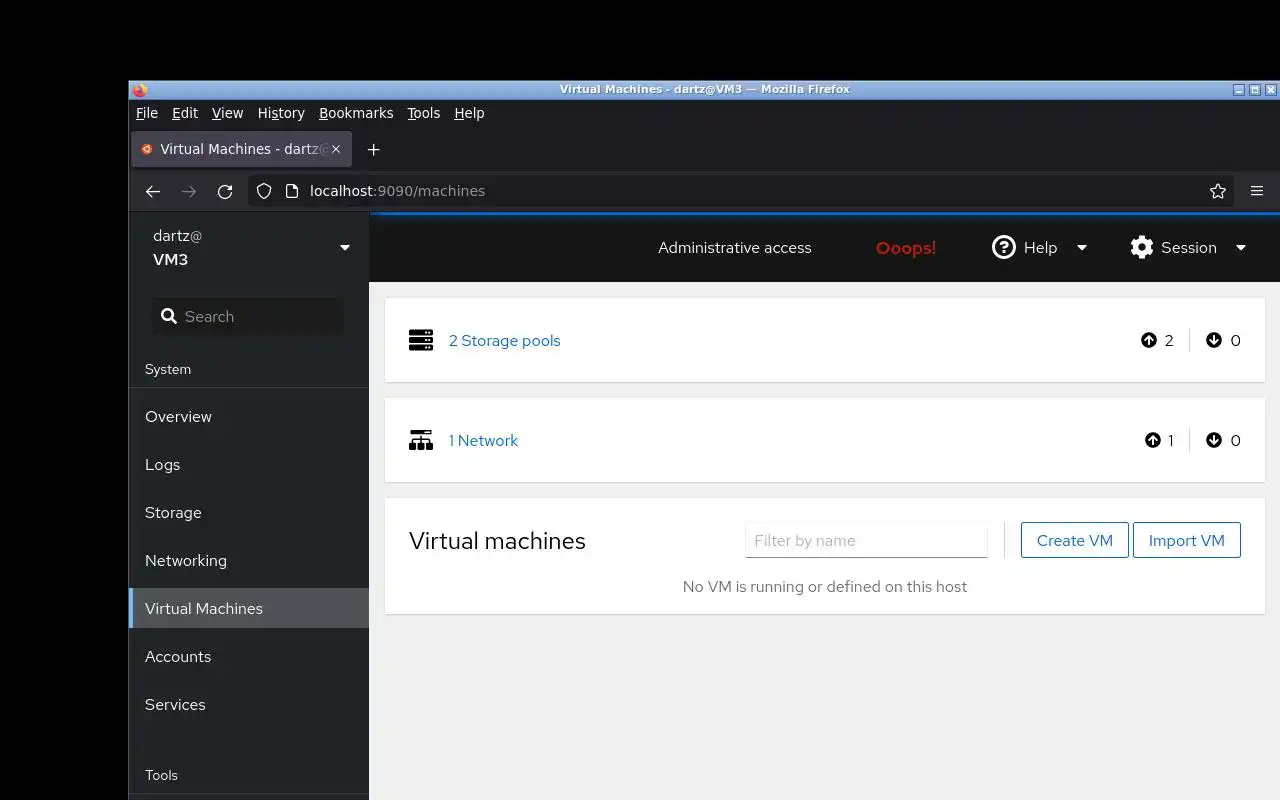Screen dimensions: 1280x800
Task: Click the forward arrow navigation icon
Action: [x=189, y=191]
